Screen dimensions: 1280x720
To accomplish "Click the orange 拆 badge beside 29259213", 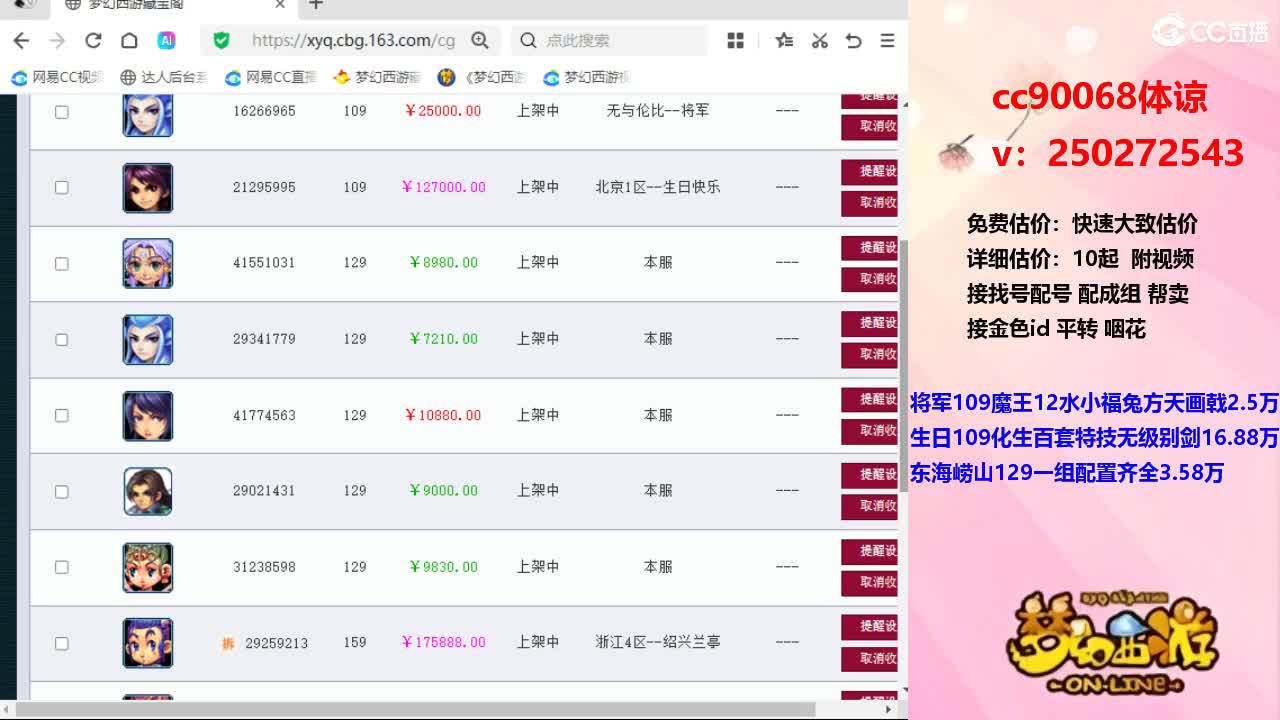I will (228, 643).
